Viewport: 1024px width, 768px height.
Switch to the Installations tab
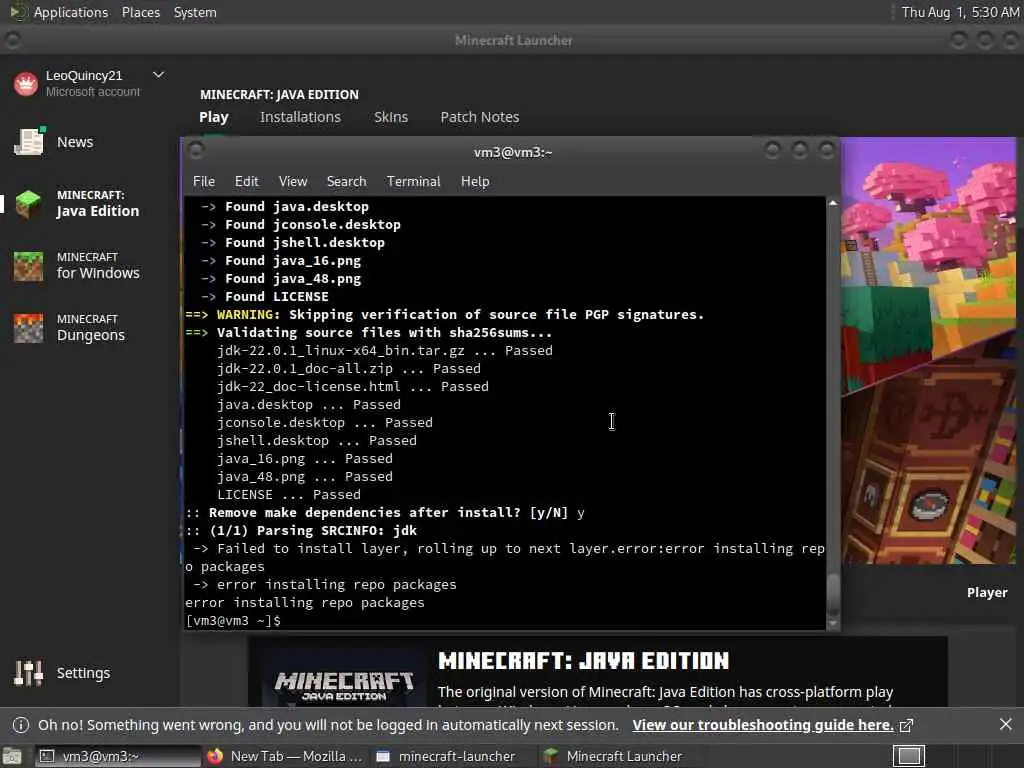[x=300, y=117]
